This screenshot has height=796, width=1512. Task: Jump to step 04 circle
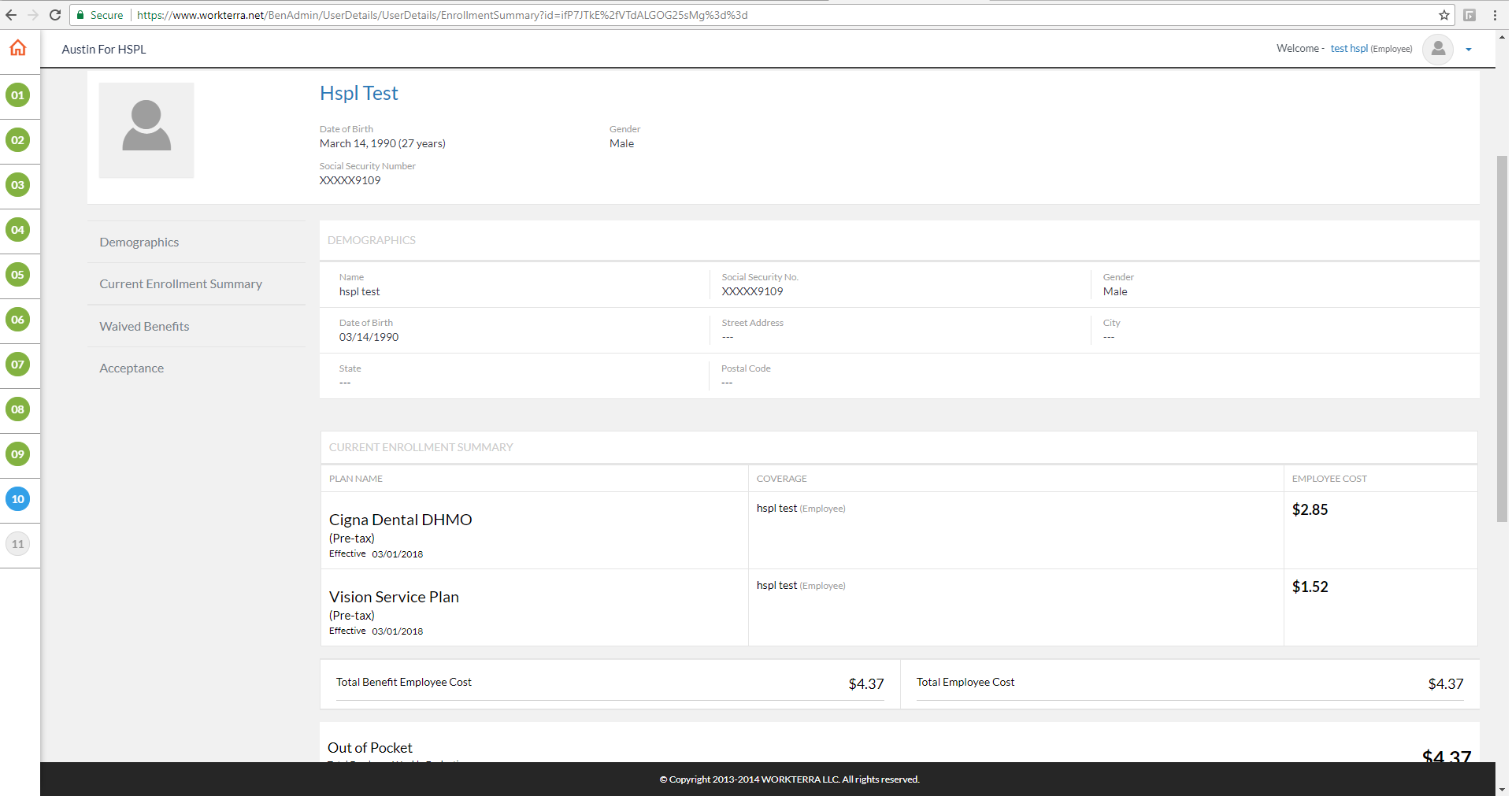tap(17, 230)
